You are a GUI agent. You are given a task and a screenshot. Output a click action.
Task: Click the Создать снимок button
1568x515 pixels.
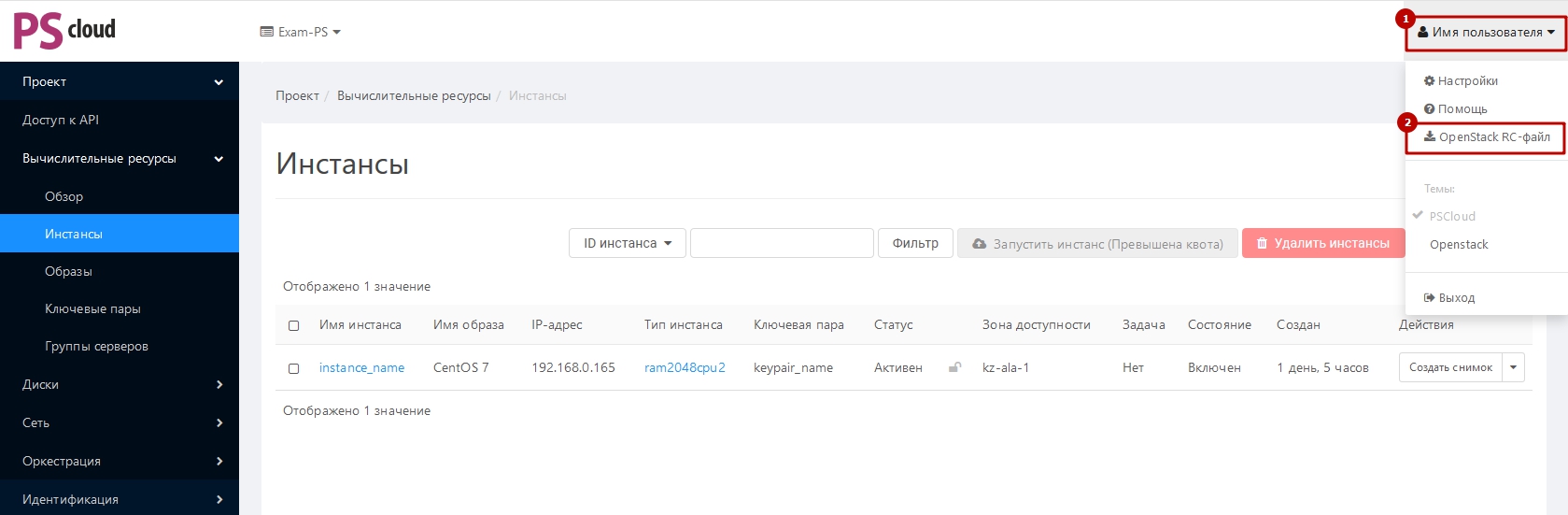tap(1450, 367)
